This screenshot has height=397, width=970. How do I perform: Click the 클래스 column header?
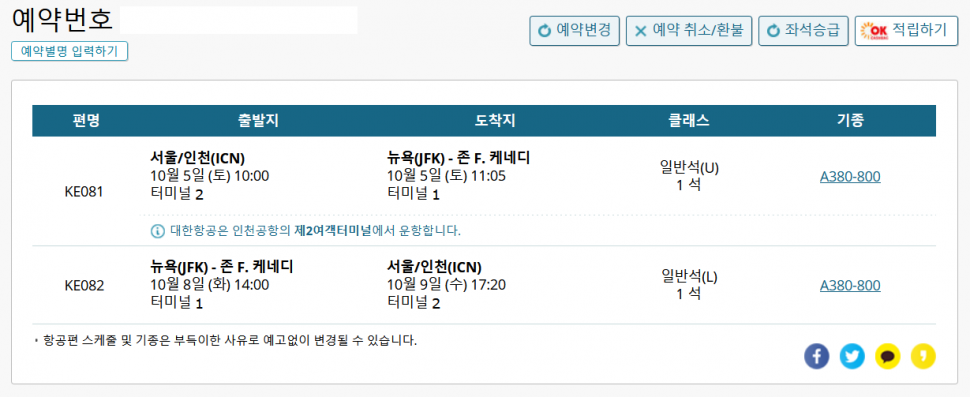[x=688, y=121]
